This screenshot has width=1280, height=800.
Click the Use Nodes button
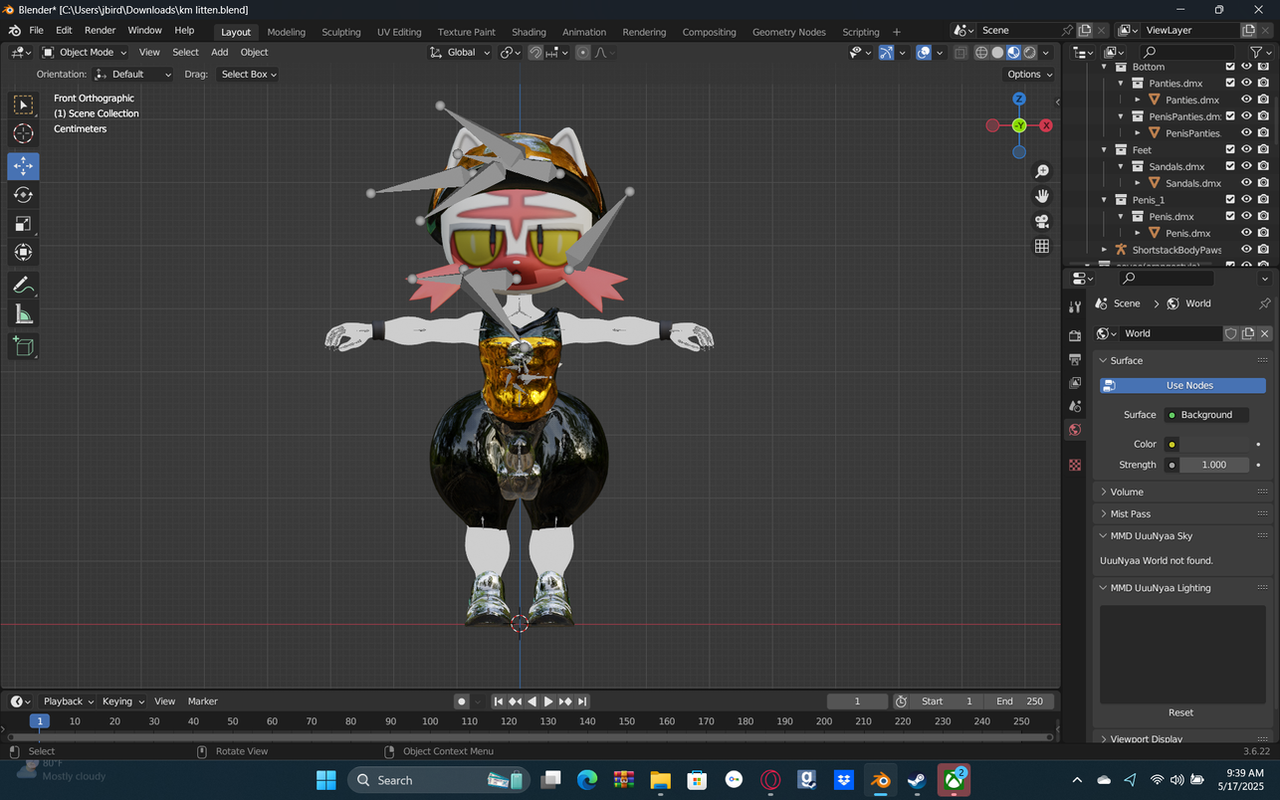point(1183,385)
